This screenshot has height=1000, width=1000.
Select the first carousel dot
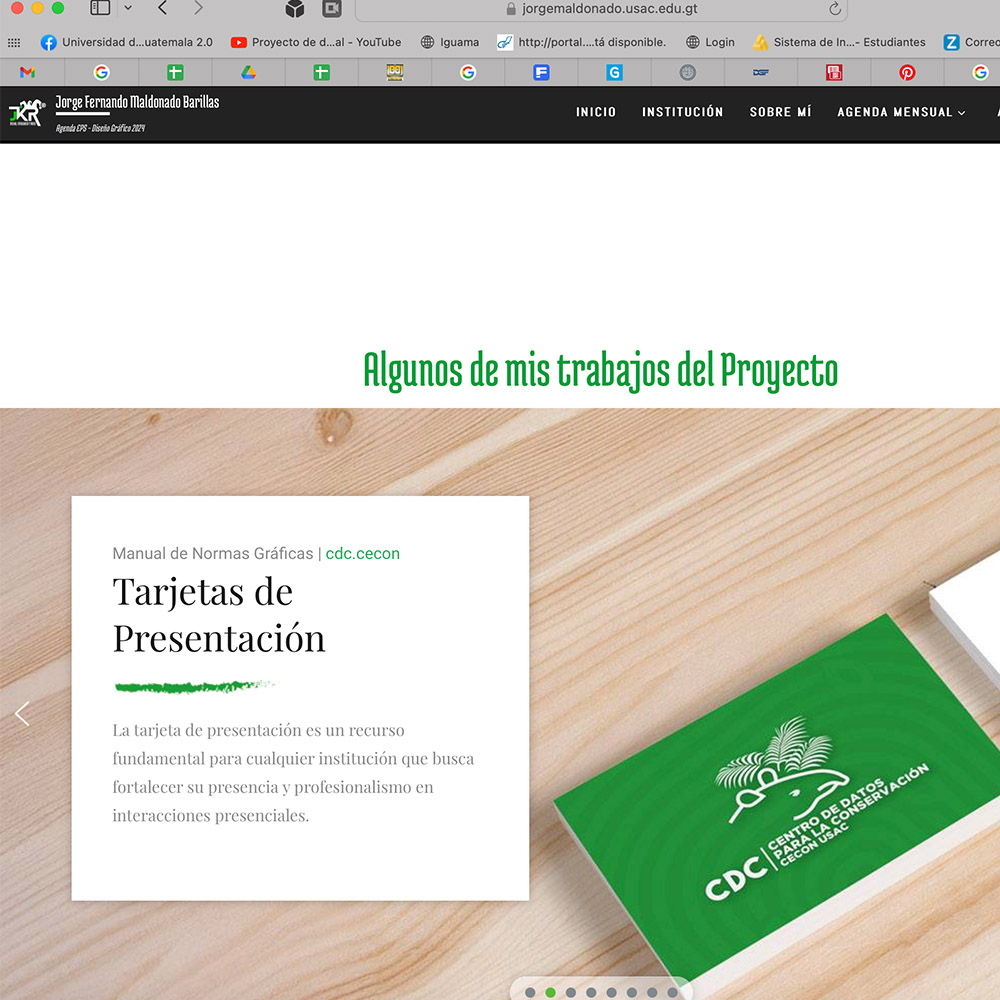[x=530, y=992]
